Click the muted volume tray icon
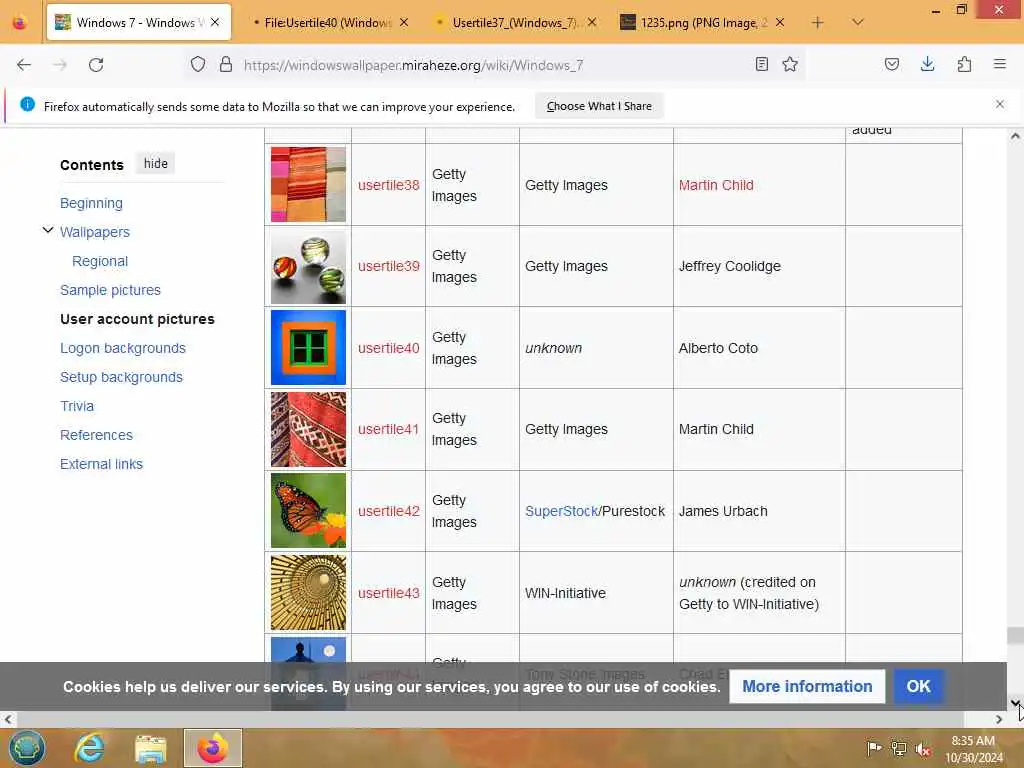This screenshot has width=1024, height=768. click(923, 750)
